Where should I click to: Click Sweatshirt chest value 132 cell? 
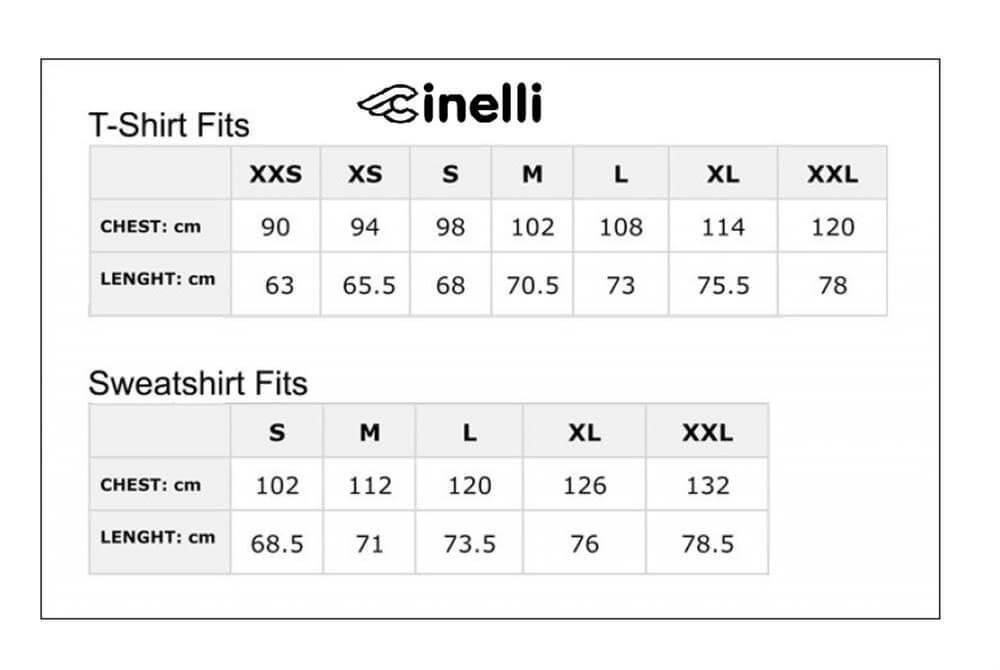[x=707, y=484]
